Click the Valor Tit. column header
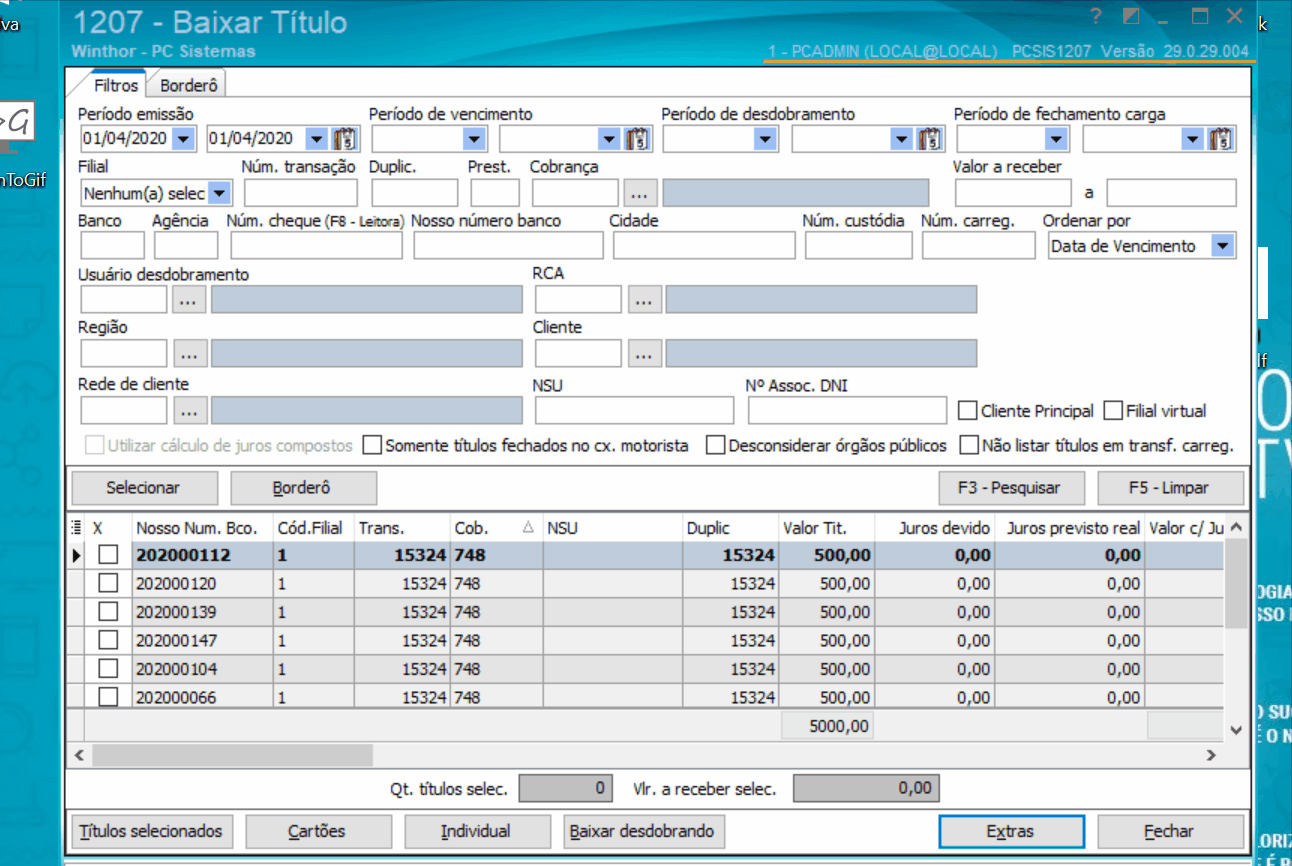 [x=827, y=528]
